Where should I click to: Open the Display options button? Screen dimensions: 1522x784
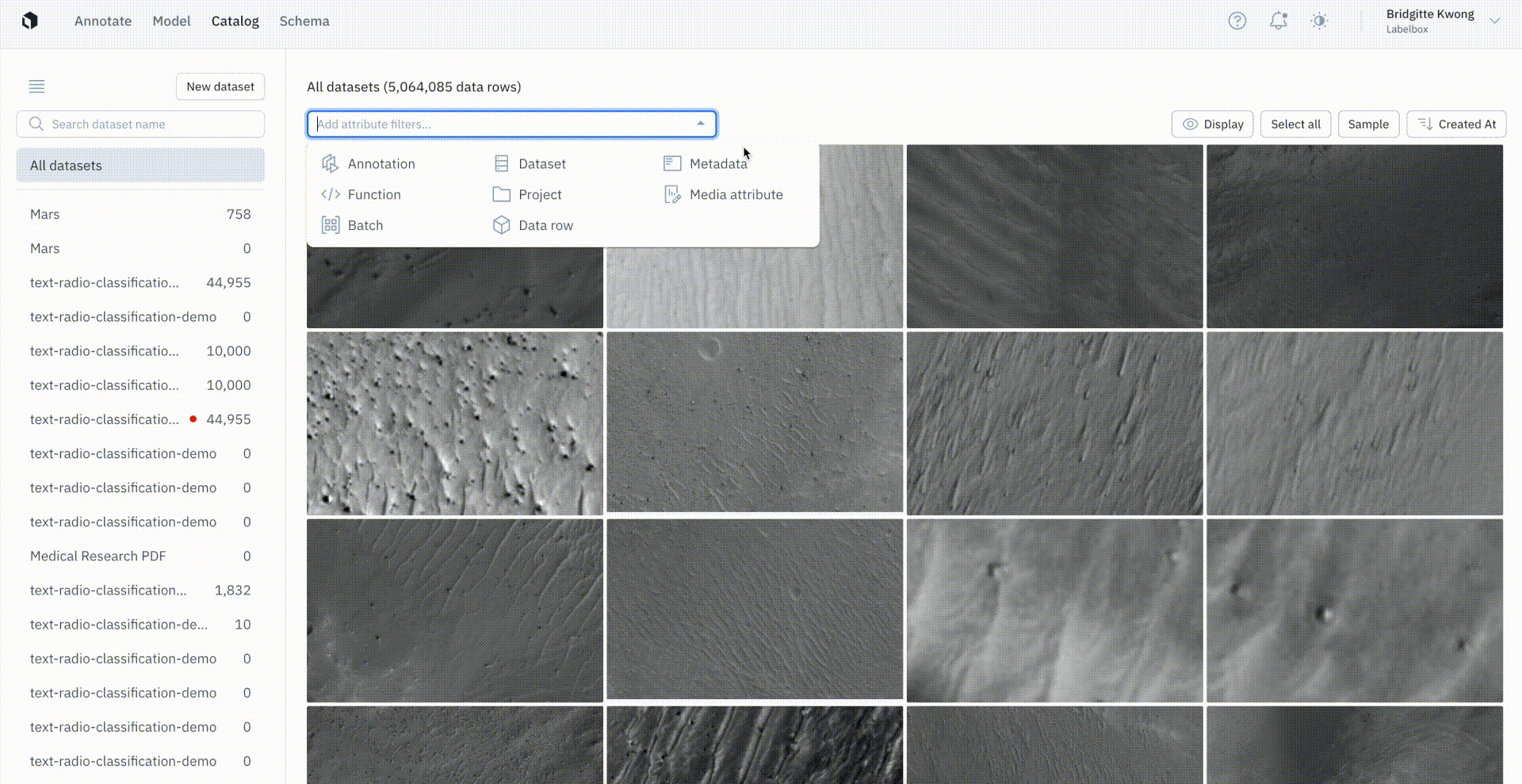[x=1213, y=124]
